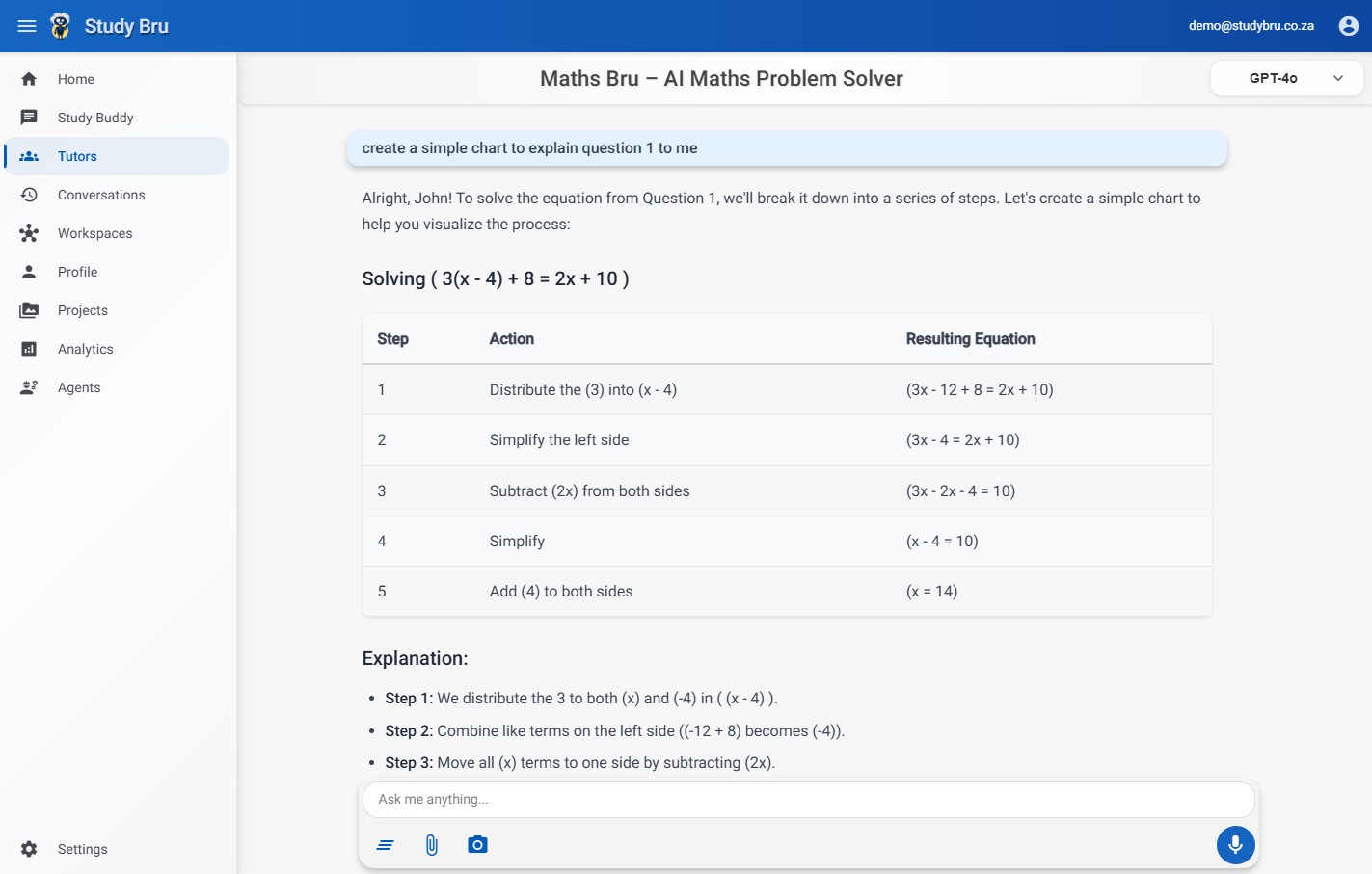Click the text format lines icon

(x=385, y=845)
